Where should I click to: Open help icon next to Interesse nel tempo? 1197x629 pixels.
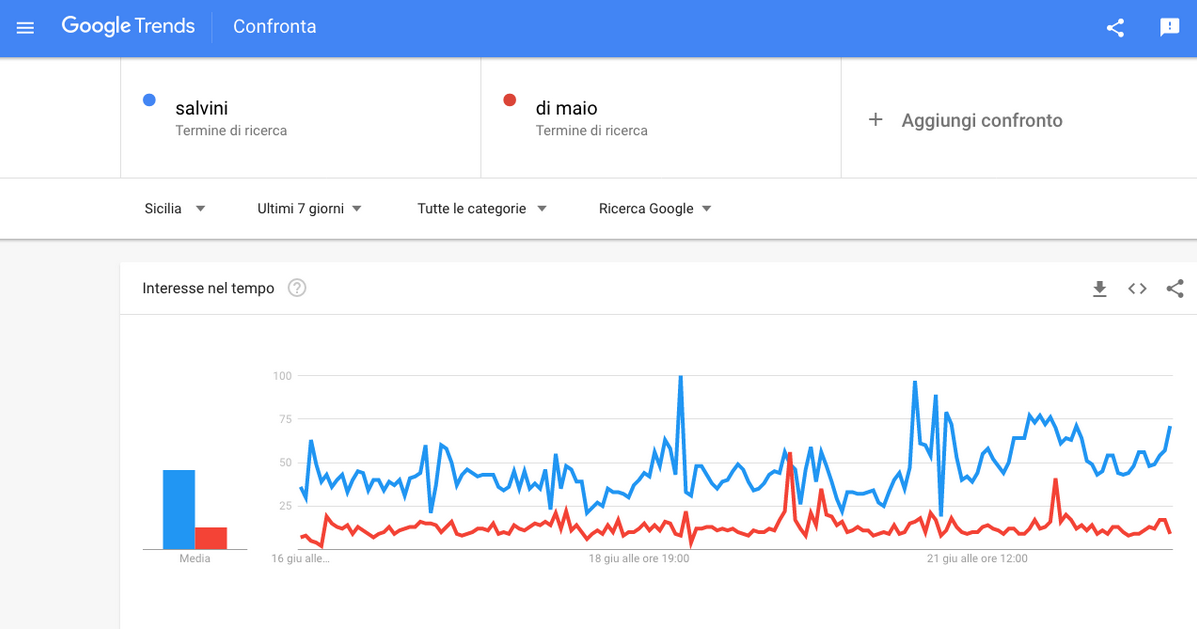pyautogui.click(x=297, y=288)
